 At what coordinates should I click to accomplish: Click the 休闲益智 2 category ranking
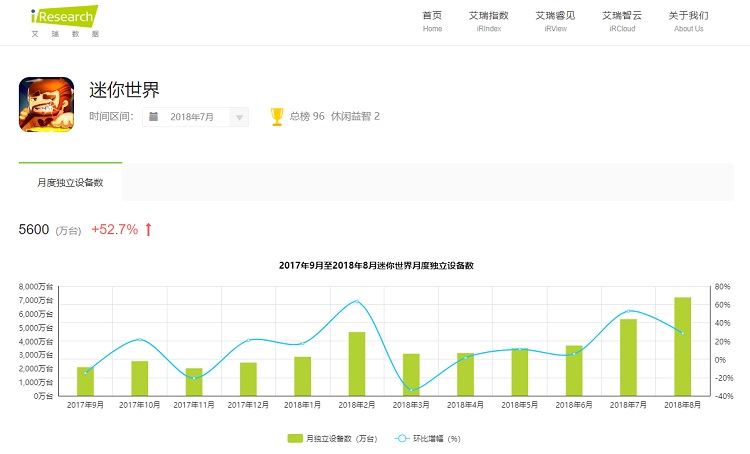pos(355,116)
